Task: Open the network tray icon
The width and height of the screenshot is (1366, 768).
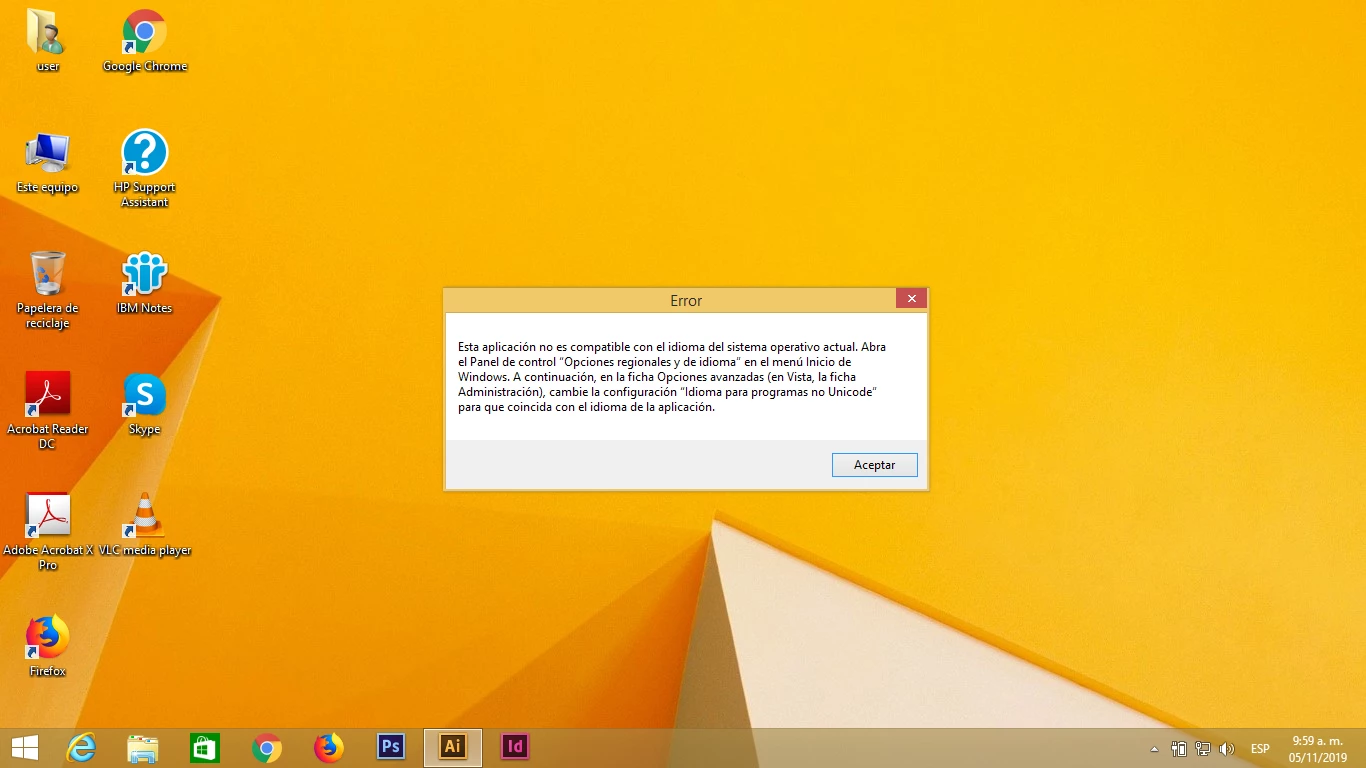Action: [x=1203, y=748]
